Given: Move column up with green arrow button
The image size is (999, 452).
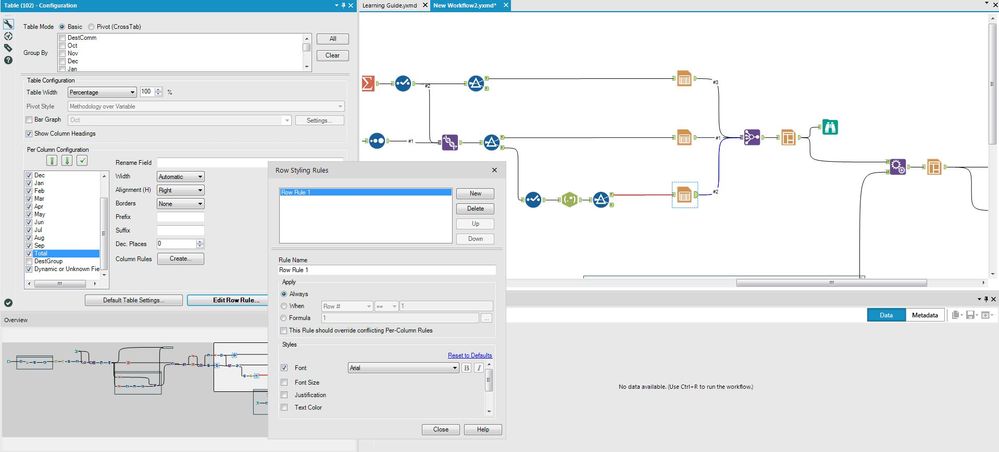Looking at the screenshot, I should click(53, 160).
